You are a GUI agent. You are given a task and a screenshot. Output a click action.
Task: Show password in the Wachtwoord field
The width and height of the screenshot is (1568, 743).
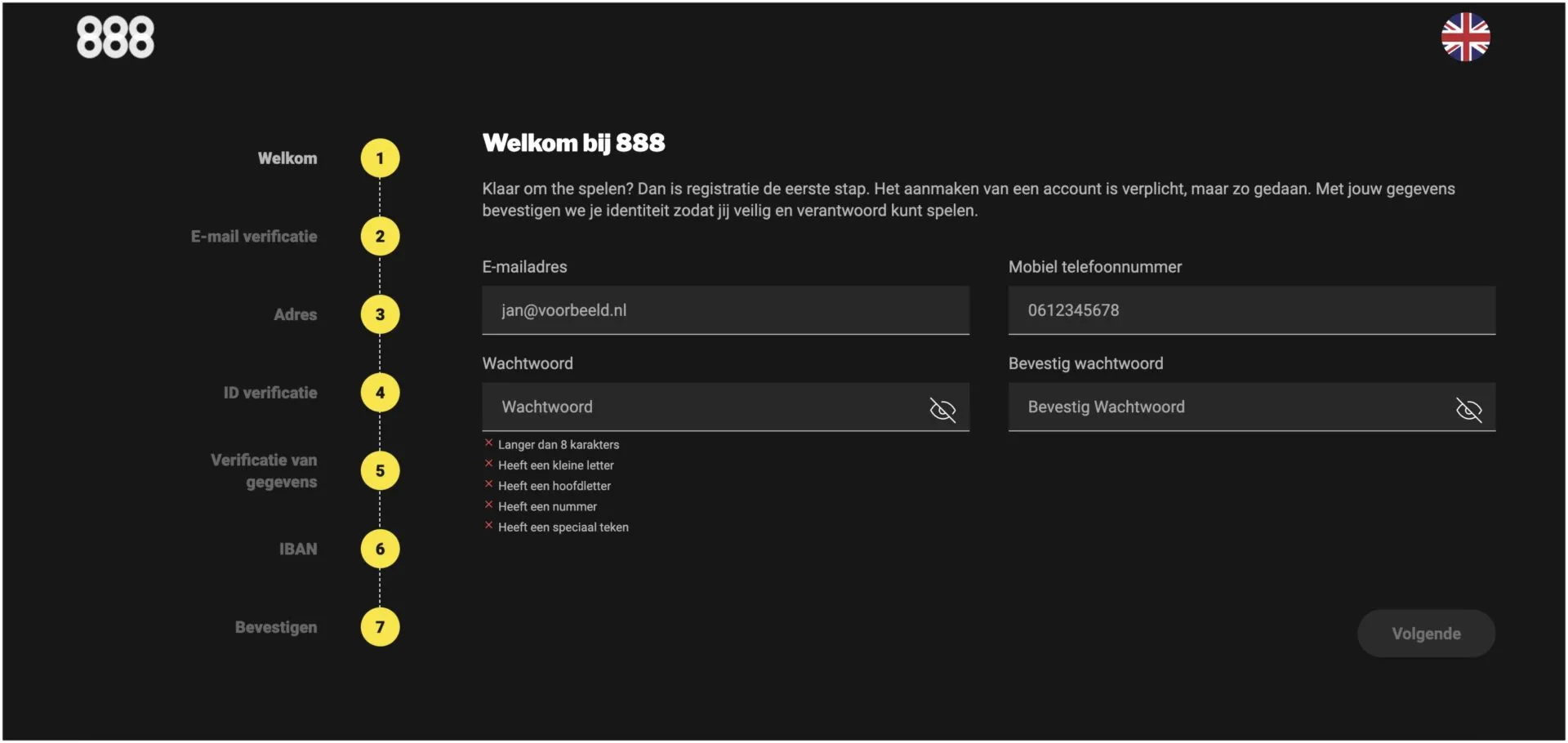pyautogui.click(x=942, y=409)
